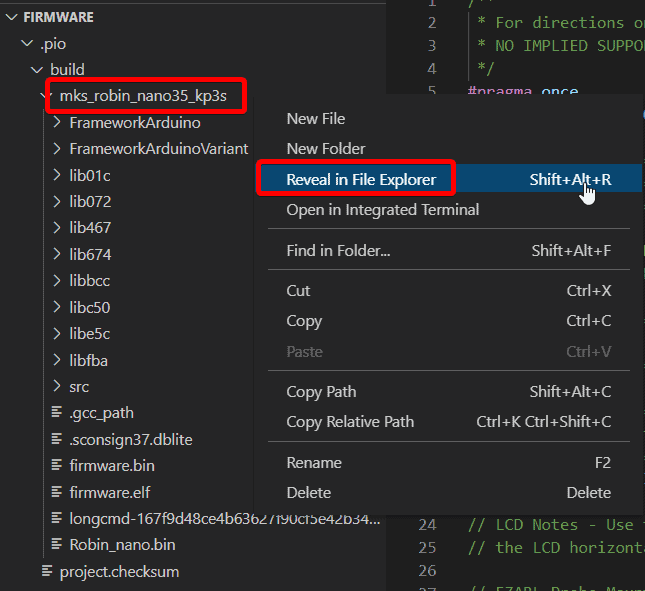Choose Delete from context menu
Viewport: 645px width, 591px height.
[x=308, y=493]
